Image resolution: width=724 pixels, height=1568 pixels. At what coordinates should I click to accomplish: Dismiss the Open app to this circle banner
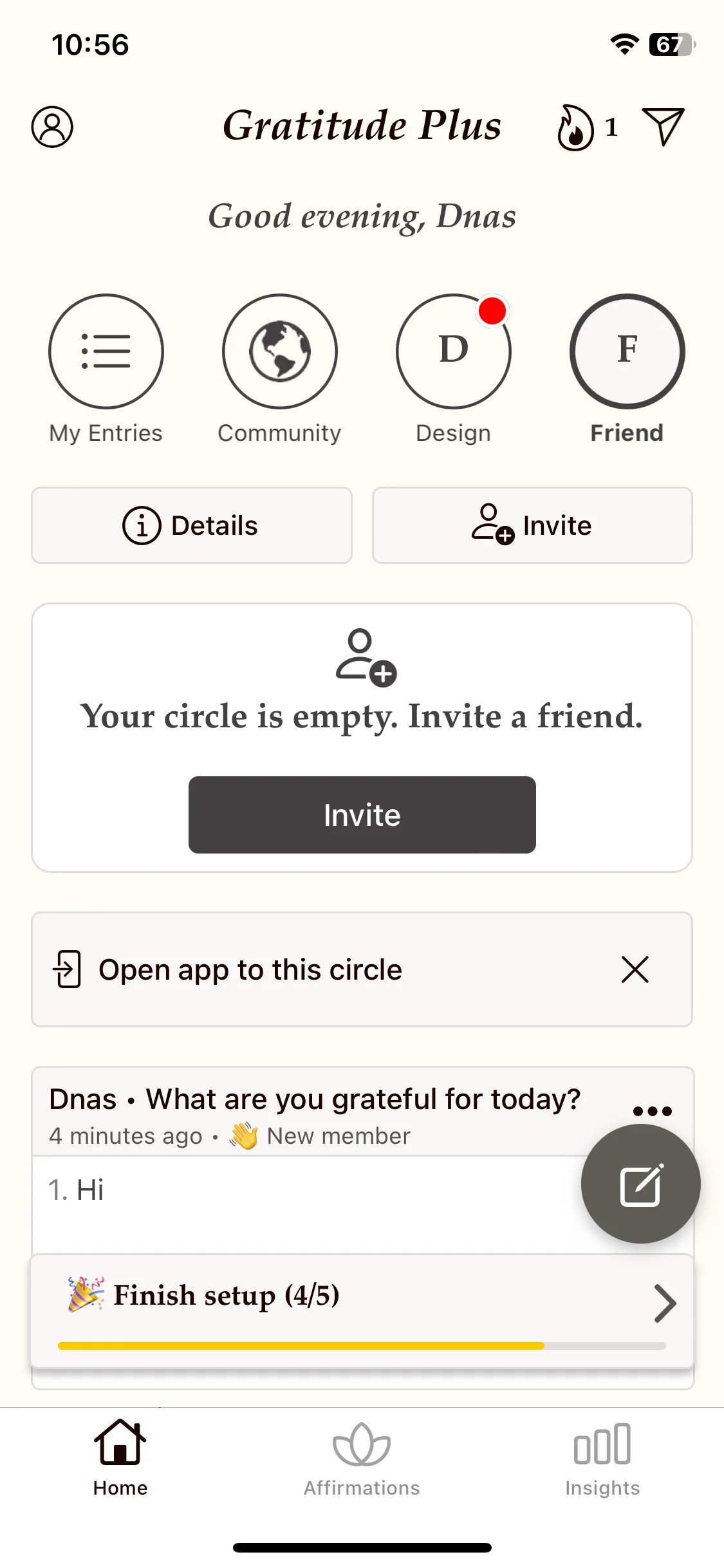pyautogui.click(x=635, y=969)
